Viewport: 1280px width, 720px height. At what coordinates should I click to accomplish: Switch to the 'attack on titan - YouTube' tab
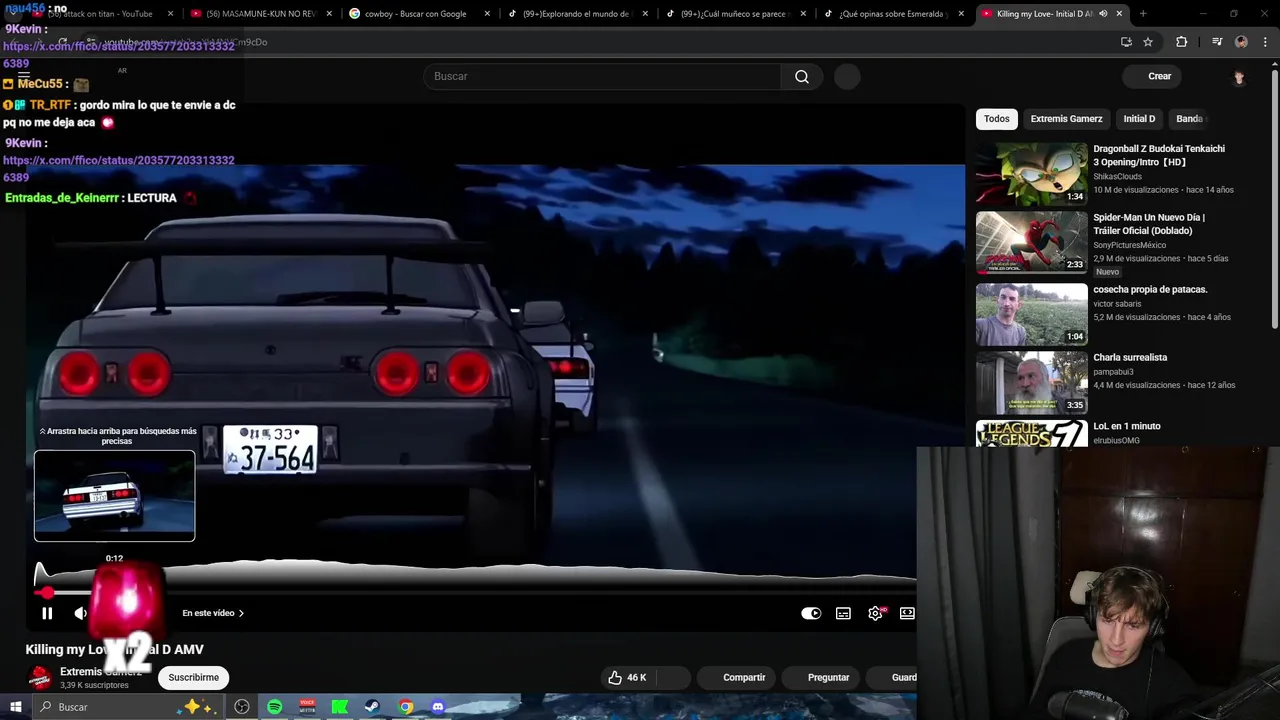[95, 14]
